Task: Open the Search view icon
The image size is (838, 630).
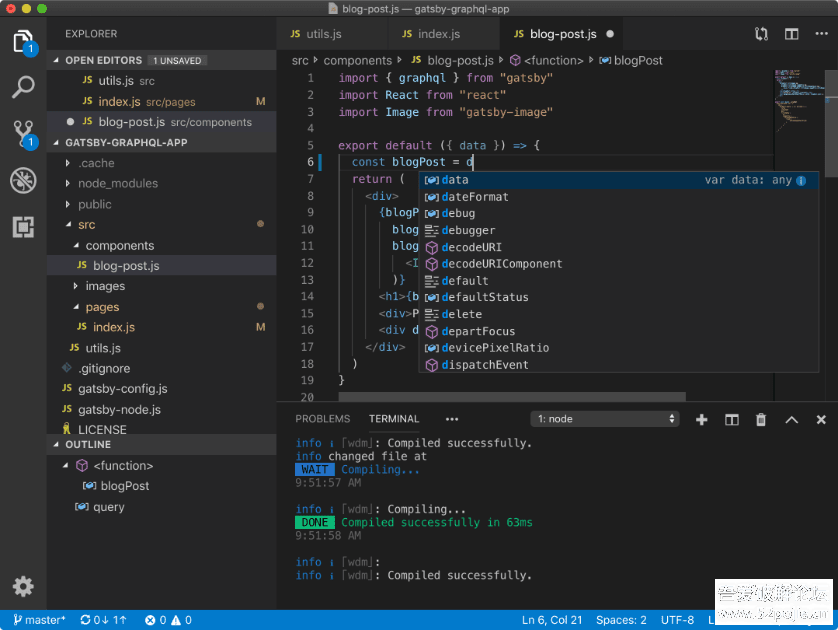Action: pyautogui.click(x=23, y=87)
